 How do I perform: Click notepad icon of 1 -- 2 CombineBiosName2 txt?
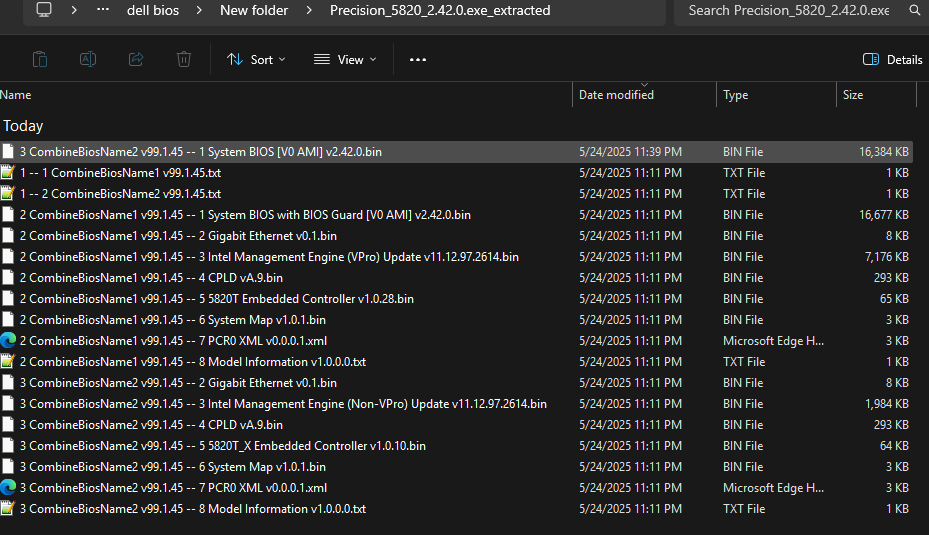[x=8, y=194]
